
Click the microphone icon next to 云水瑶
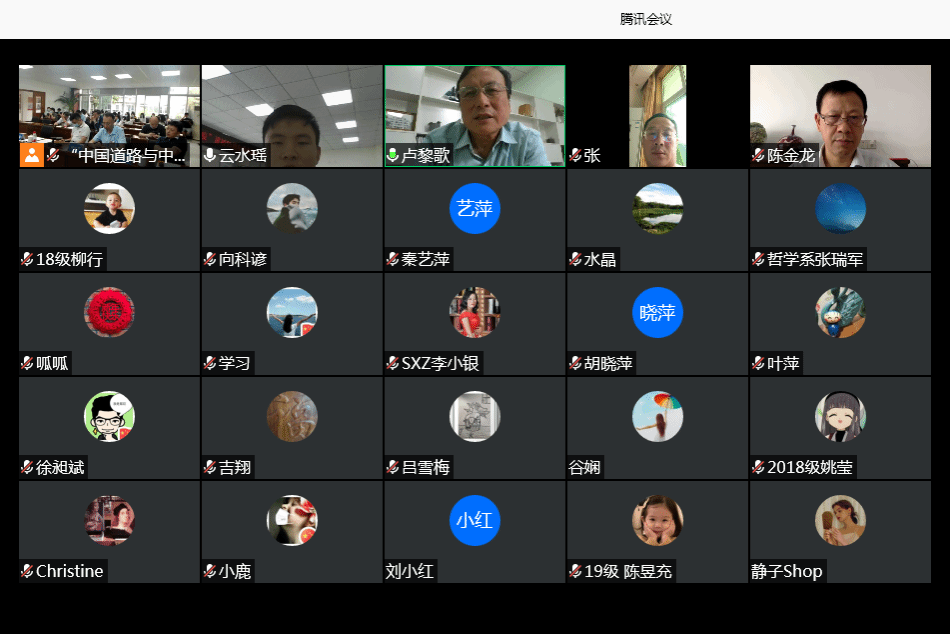point(210,156)
